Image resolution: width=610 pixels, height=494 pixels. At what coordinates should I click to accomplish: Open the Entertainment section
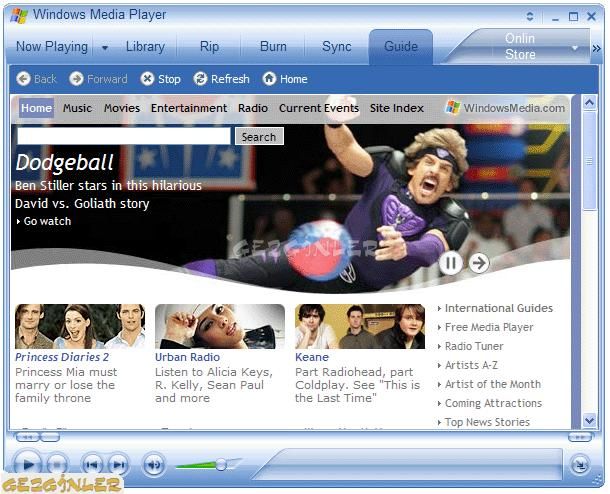[x=189, y=108]
